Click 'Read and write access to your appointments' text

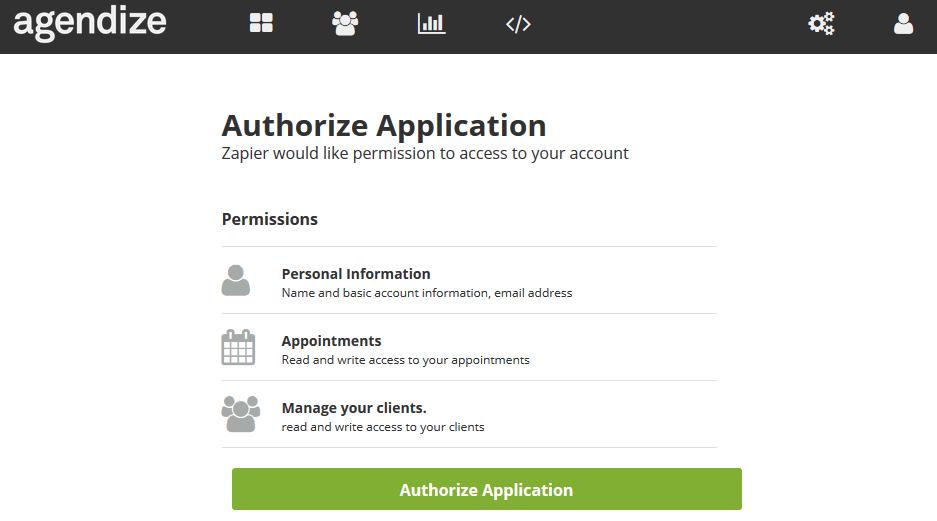tap(406, 360)
